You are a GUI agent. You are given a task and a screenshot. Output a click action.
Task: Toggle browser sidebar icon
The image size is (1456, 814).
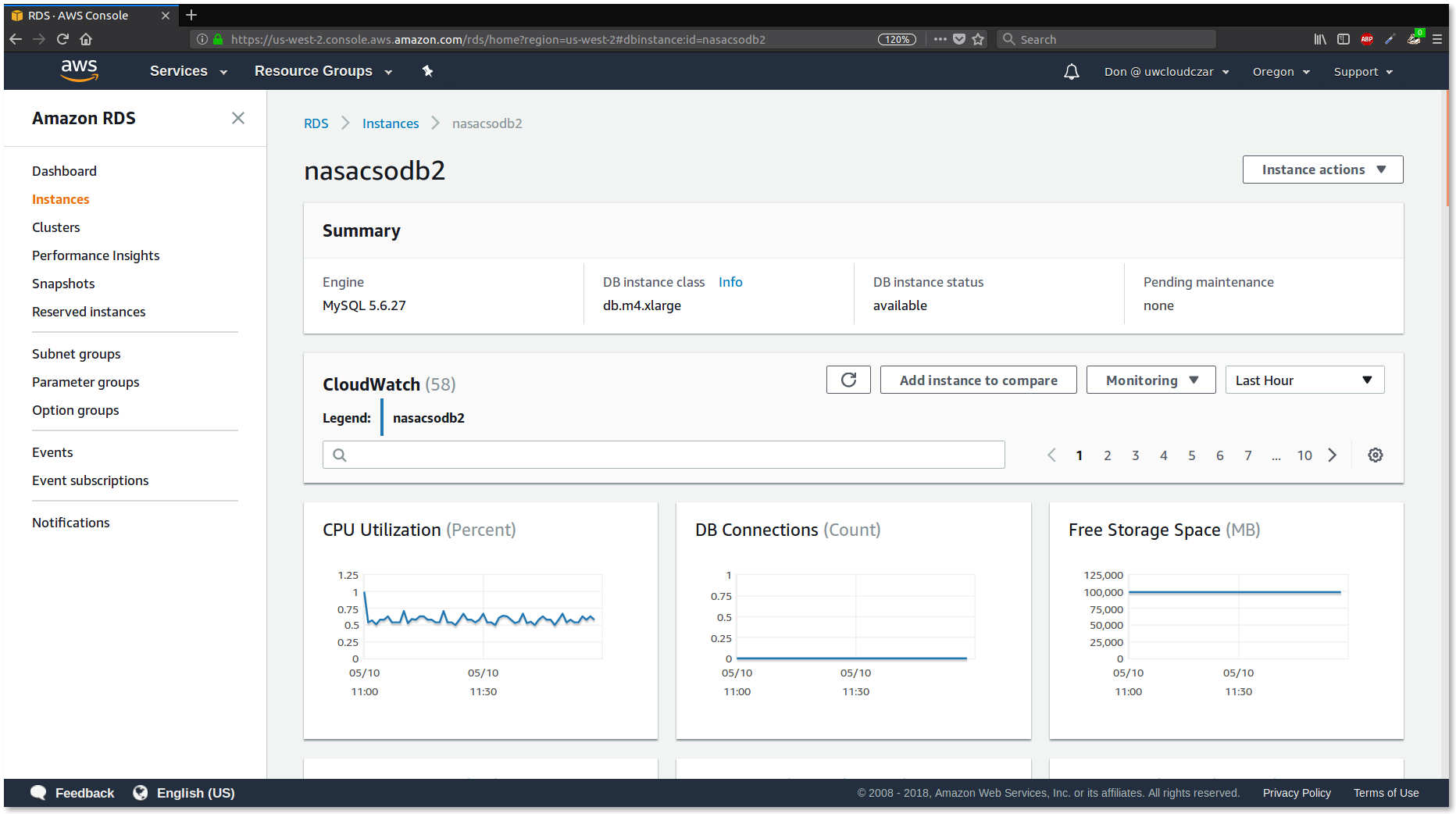tap(1344, 39)
